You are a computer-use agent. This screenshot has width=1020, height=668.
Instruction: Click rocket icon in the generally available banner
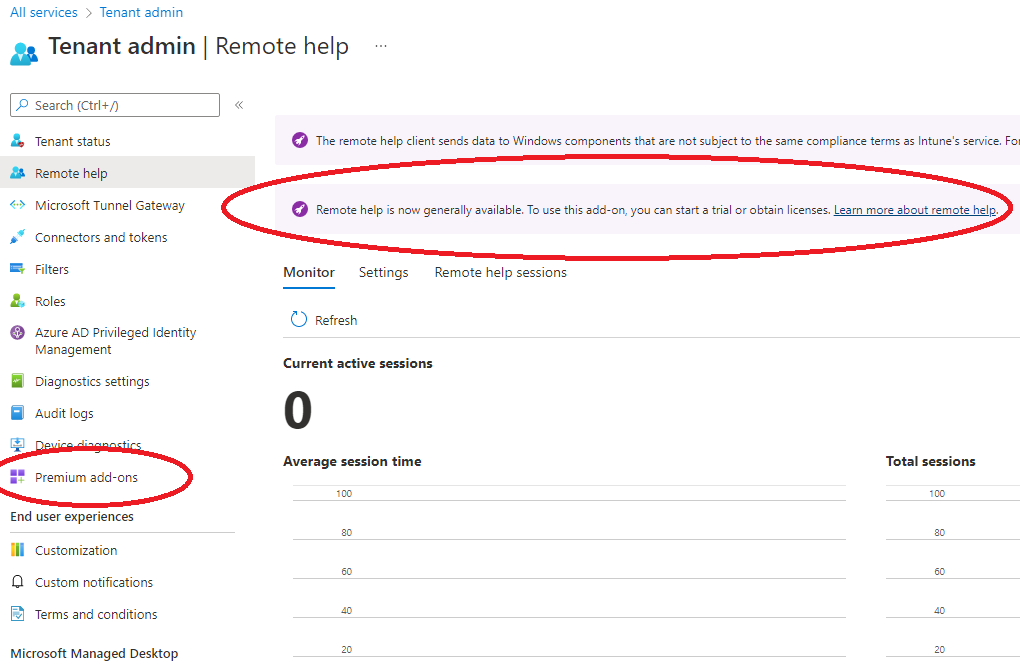click(x=300, y=209)
